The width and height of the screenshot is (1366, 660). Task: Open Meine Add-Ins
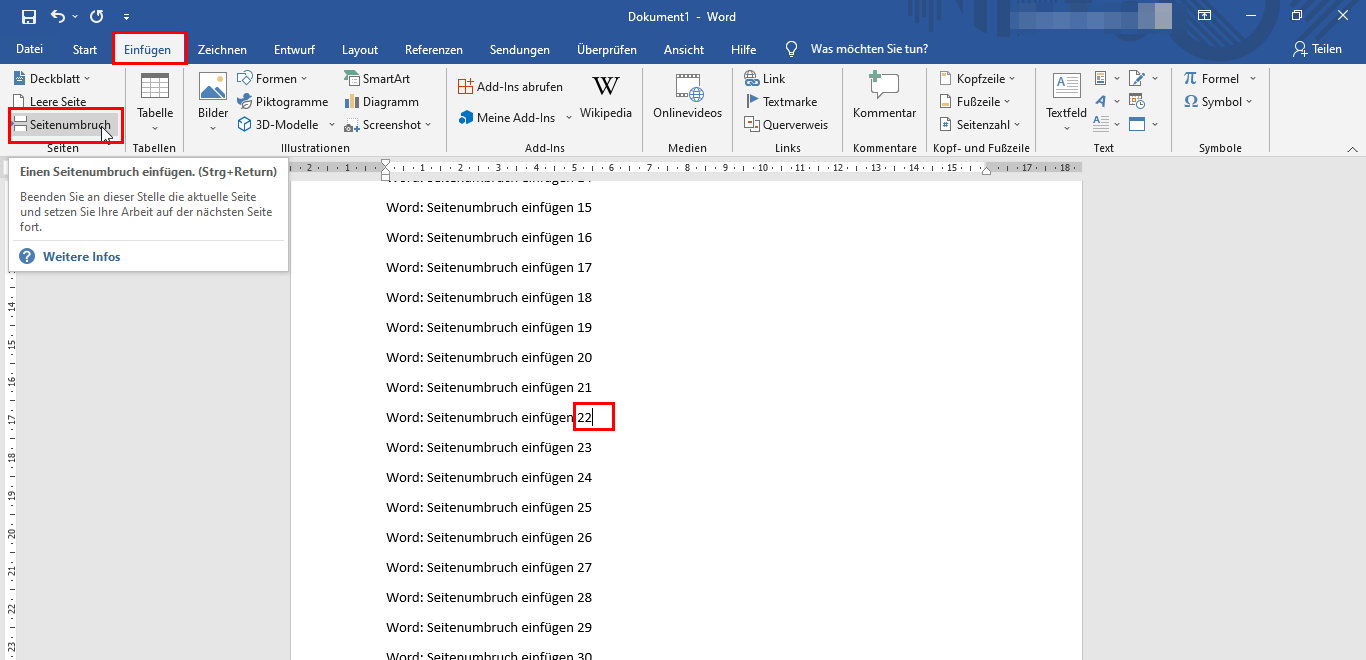[507, 117]
